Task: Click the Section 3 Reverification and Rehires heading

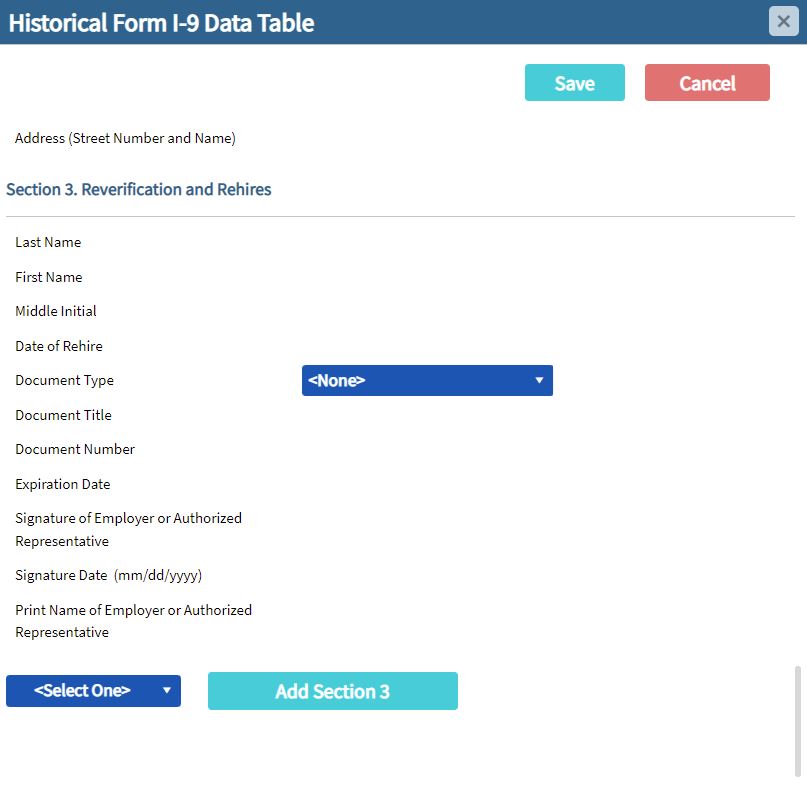Action: coord(138,189)
